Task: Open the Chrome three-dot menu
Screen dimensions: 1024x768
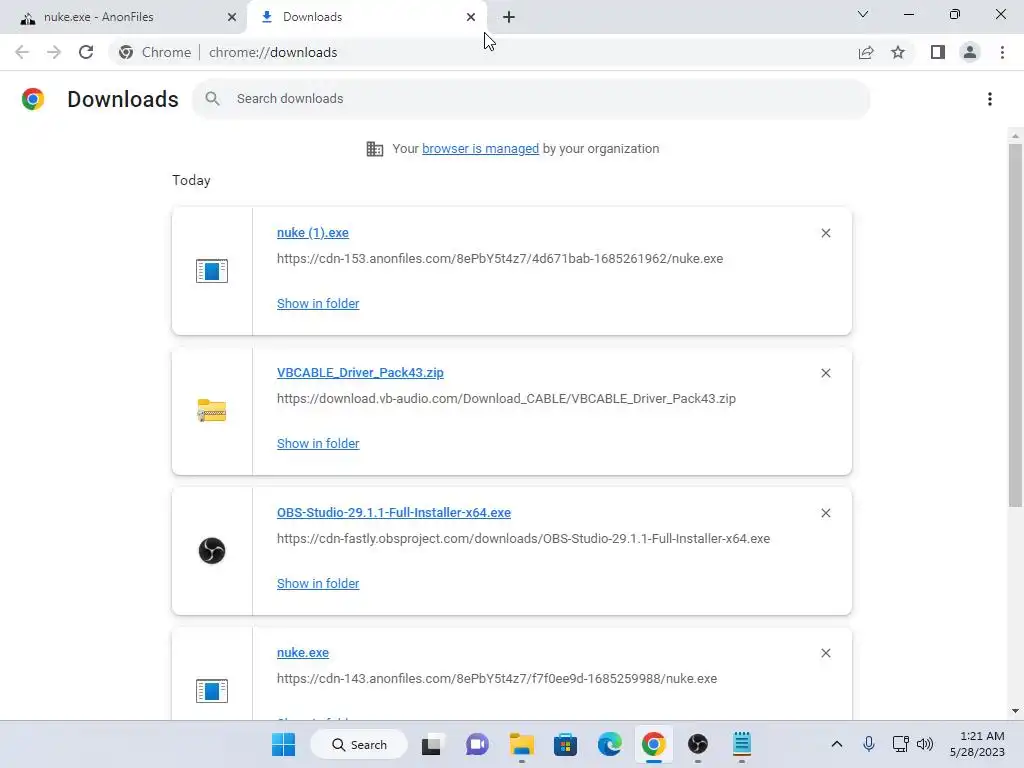Action: coord(1002,52)
